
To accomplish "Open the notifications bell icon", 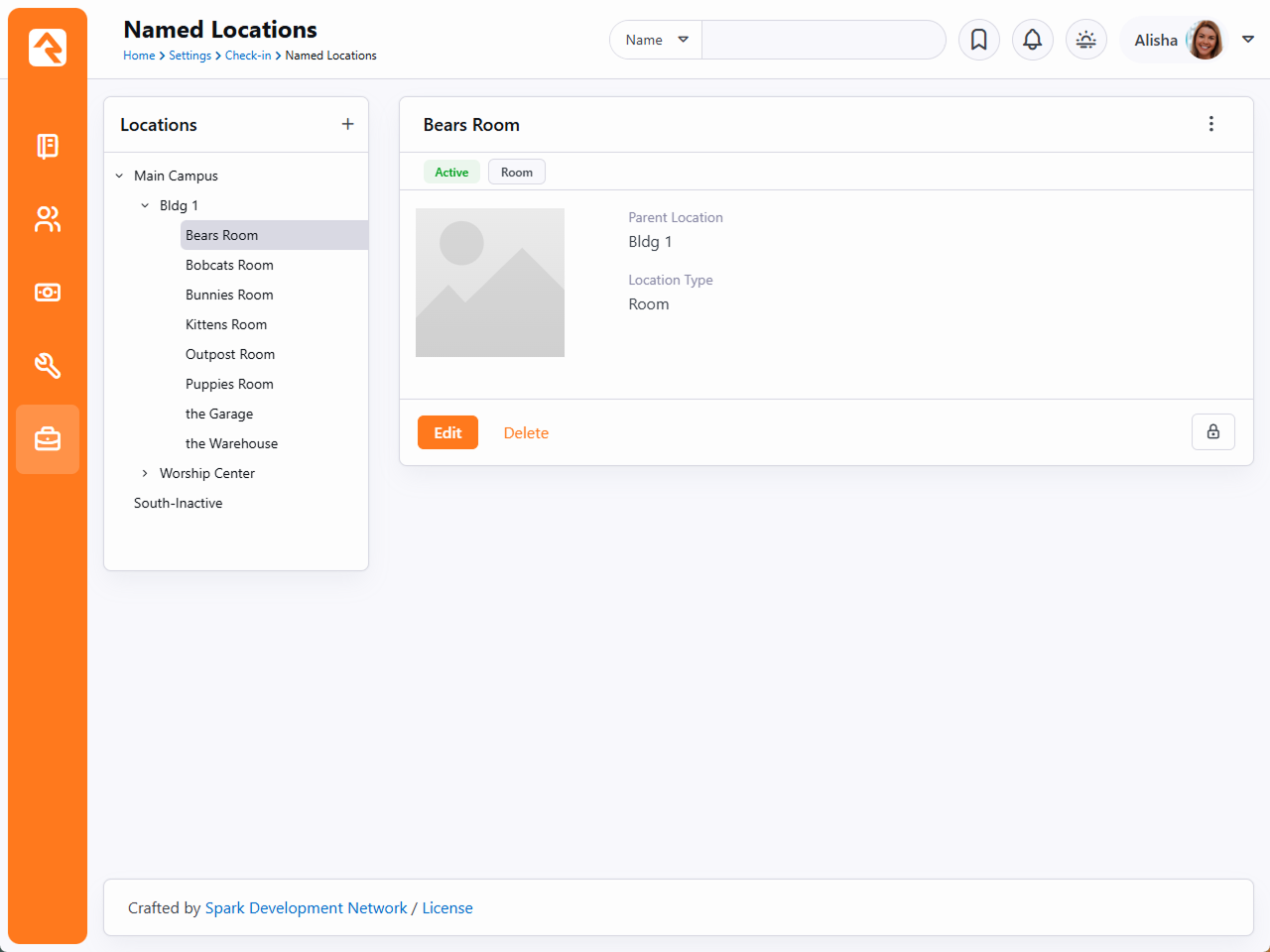I will click(1032, 40).
